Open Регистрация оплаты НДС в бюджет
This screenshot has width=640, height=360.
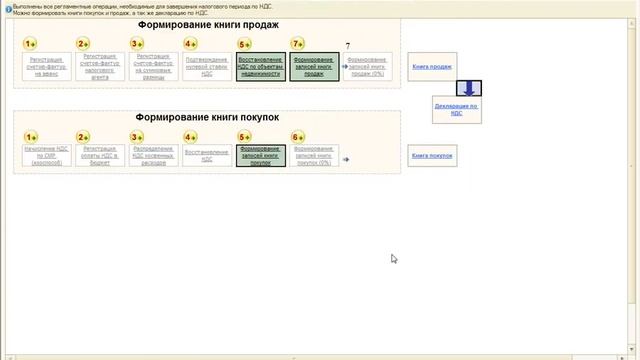(100, 156)
